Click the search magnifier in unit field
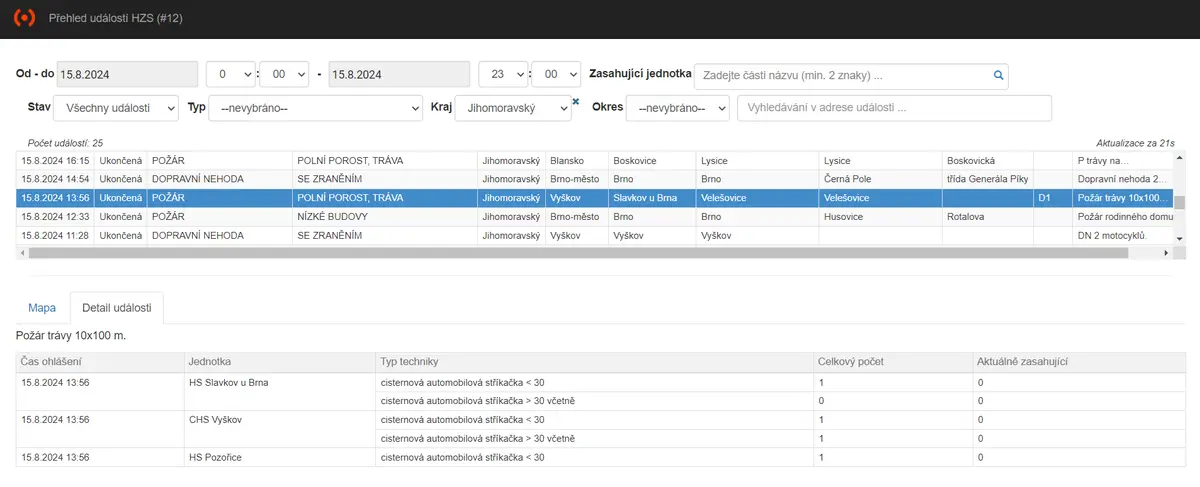Viewport: 1200px width, 487px height. 997,75
